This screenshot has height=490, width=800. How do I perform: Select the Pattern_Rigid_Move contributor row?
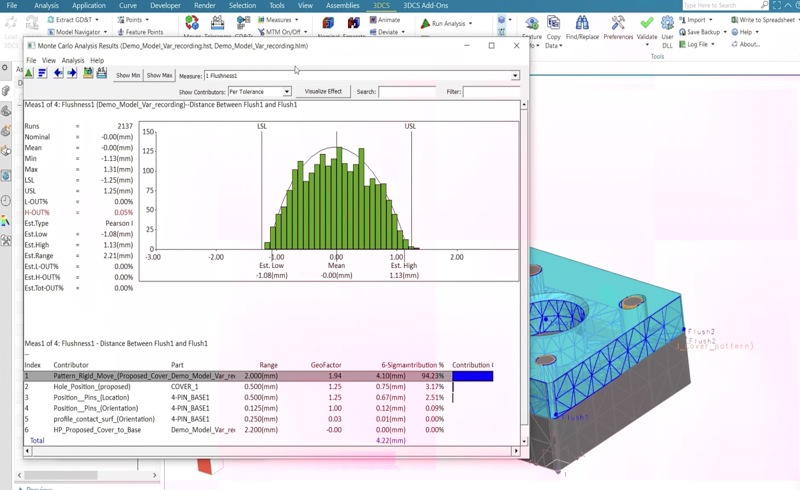click(x=259, y=376)
